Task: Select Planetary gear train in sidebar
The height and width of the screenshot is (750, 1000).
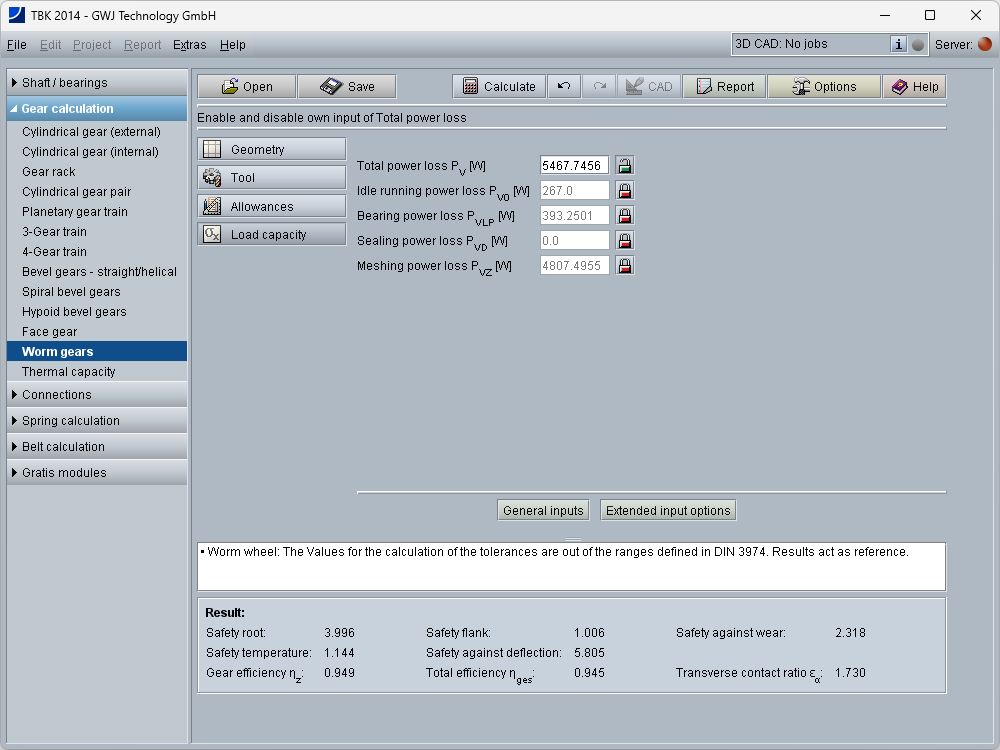Action: click(75, 212)
